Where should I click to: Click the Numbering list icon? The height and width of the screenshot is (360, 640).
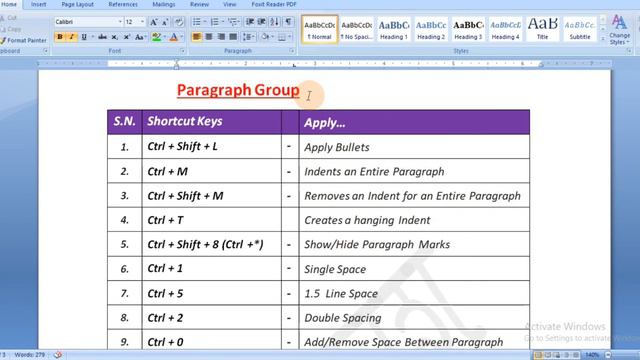tap(214, 22)
